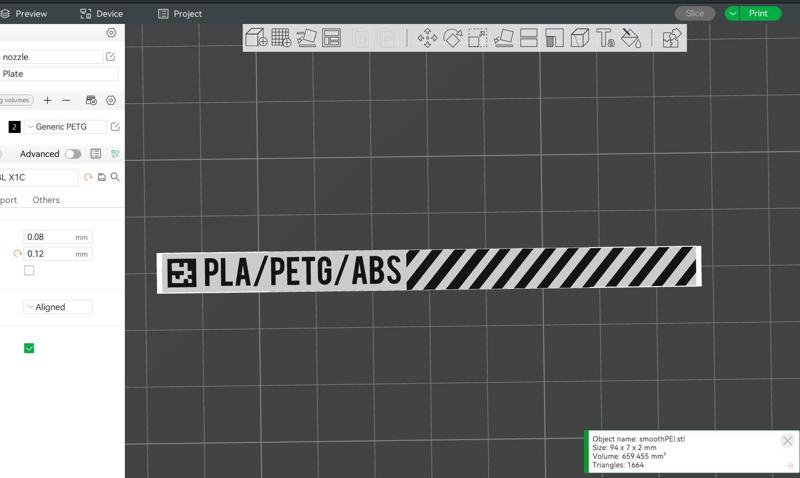The width and height of the screenshot is (800, 478).
Task: Open filament settings gear icon
Action: click(x=111, y=100)
